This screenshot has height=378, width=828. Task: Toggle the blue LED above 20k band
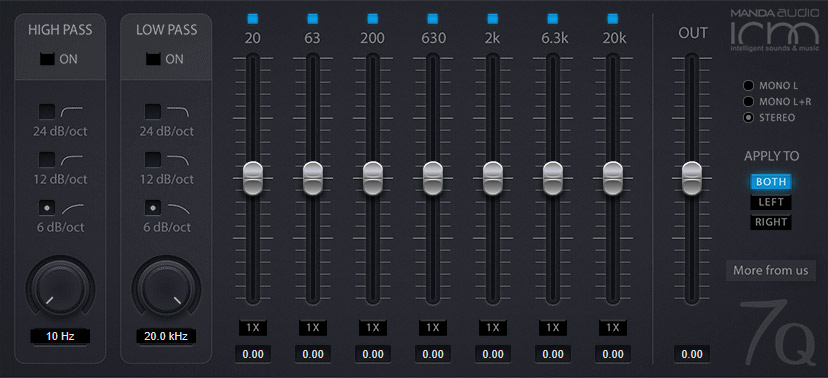tap(613, 19)
